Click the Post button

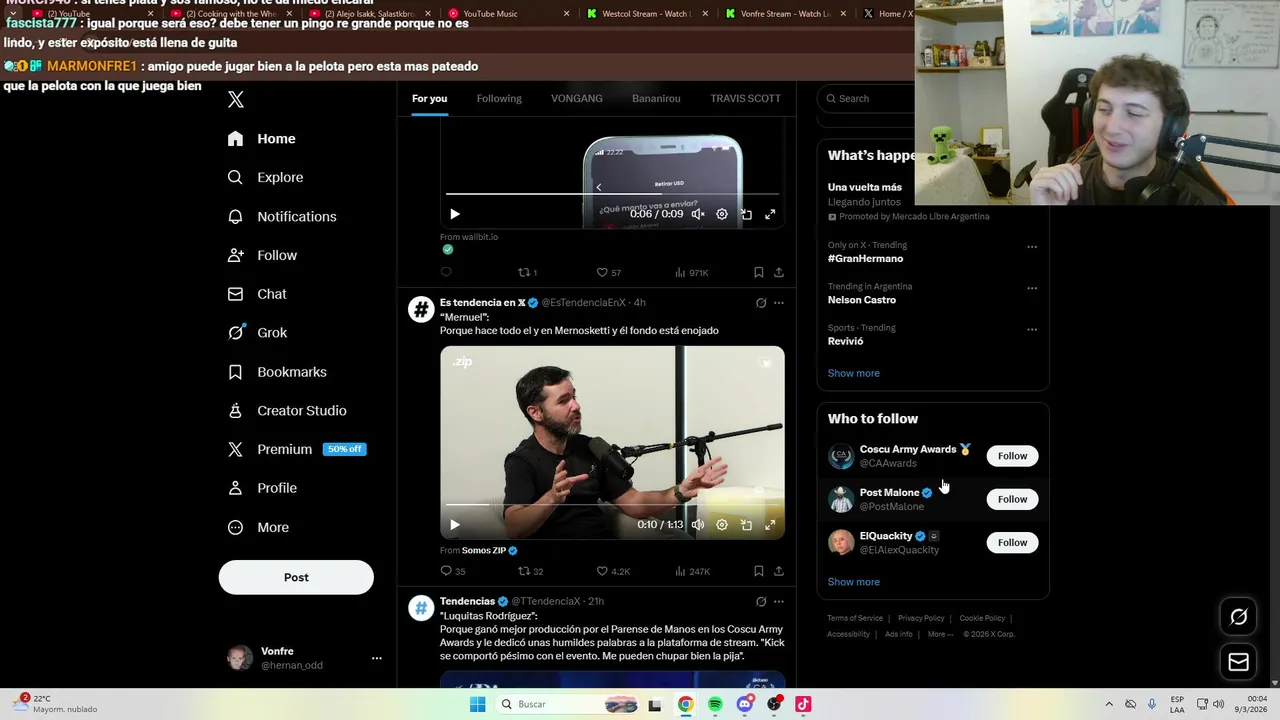pos(296,577)
